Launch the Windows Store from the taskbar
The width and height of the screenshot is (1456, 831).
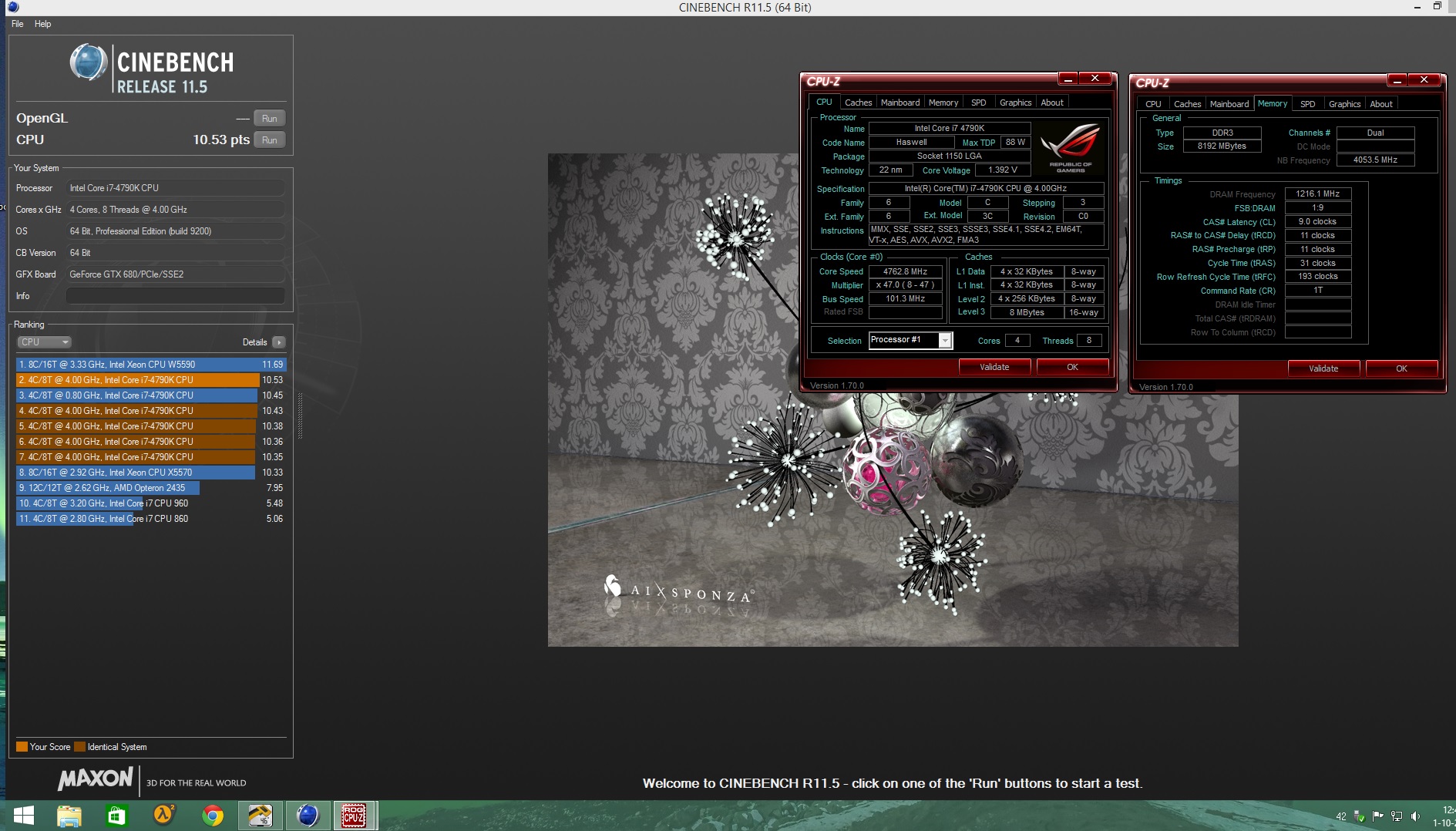(116, 816)
